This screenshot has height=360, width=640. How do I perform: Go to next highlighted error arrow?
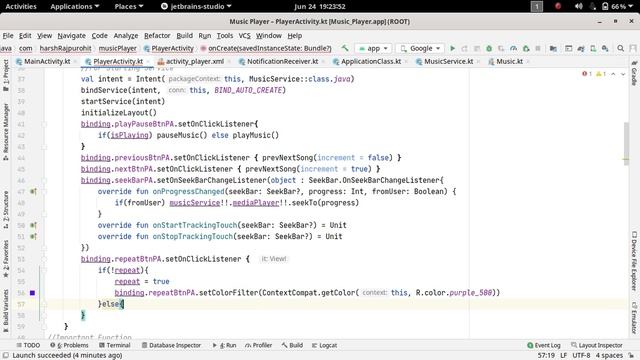(x=623, y=74)
